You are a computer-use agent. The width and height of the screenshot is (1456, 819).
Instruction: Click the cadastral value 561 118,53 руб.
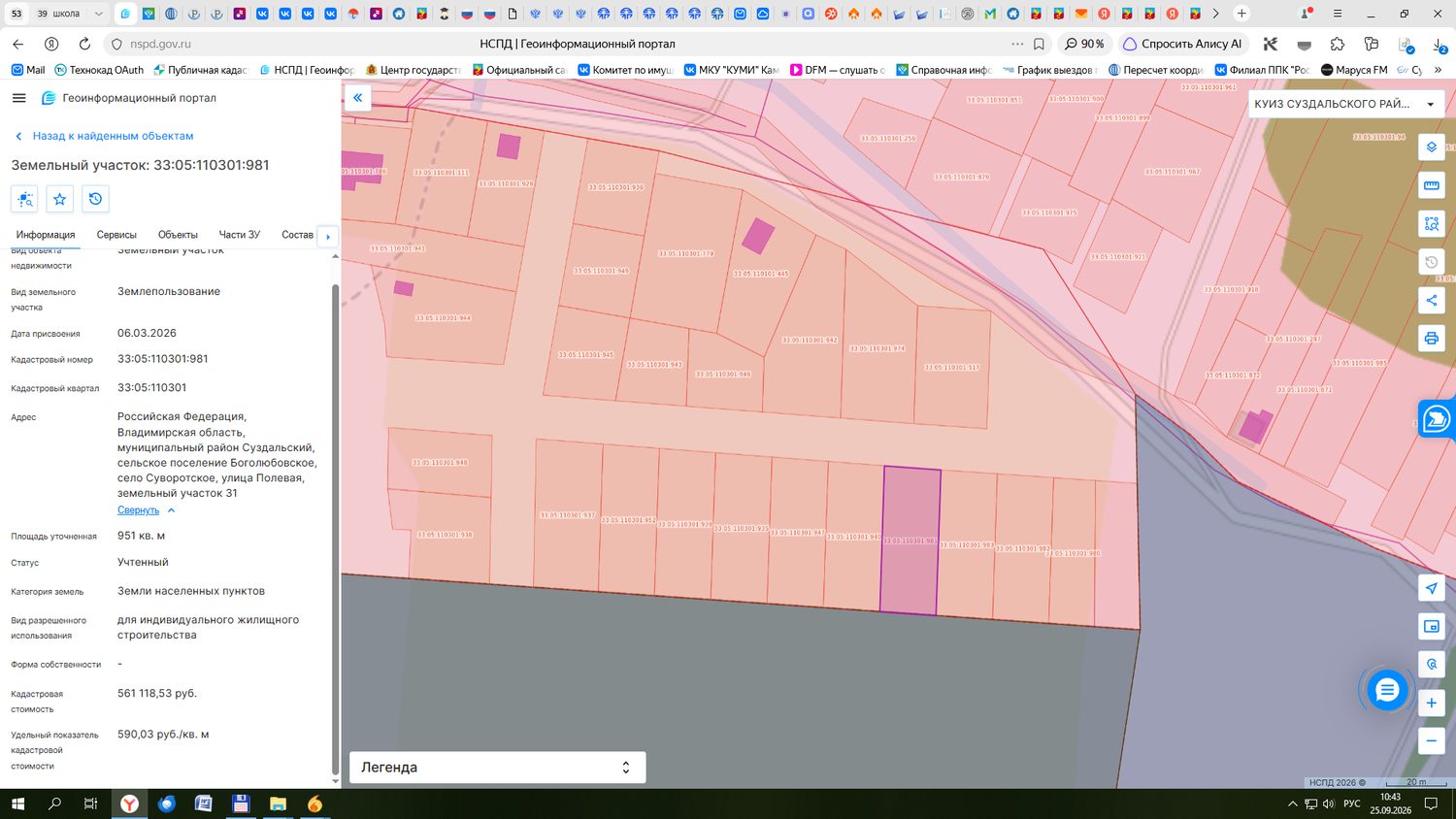[x=157, y=694]
